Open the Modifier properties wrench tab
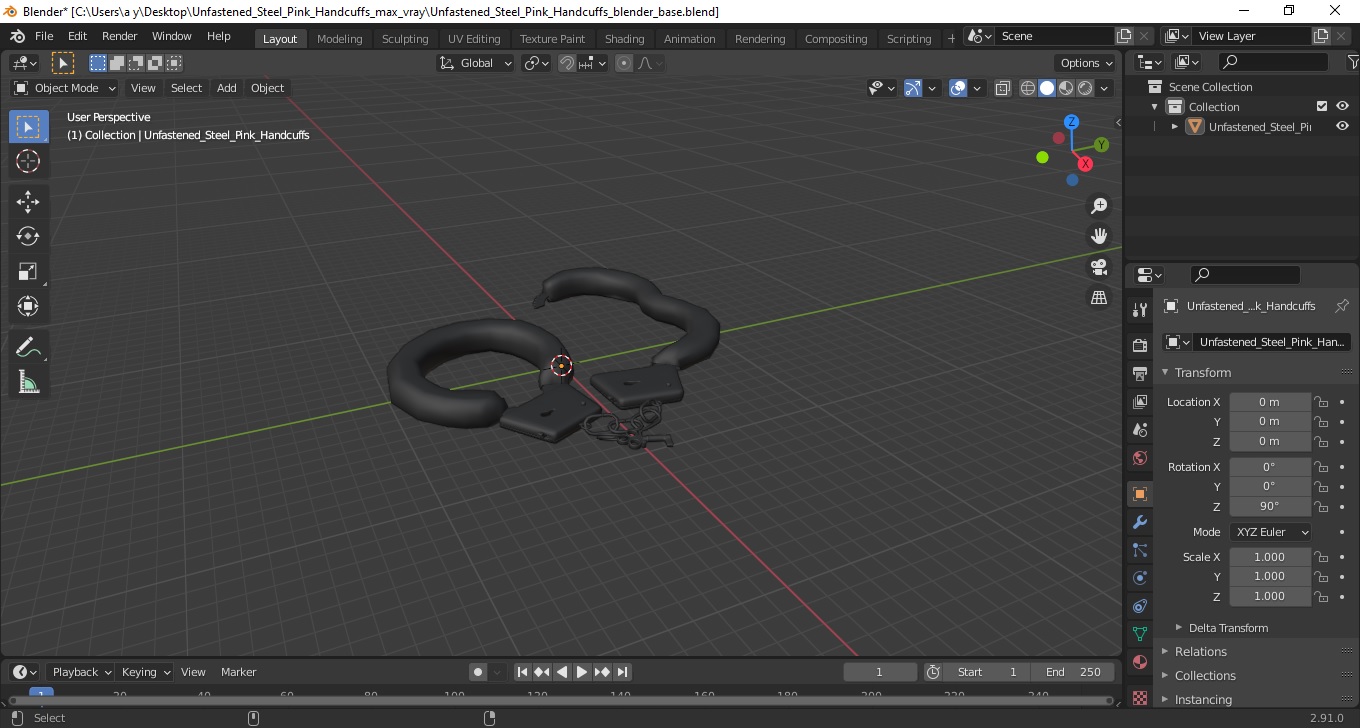The height and width of the screenshot is (728, 1360). point(1140,522)
